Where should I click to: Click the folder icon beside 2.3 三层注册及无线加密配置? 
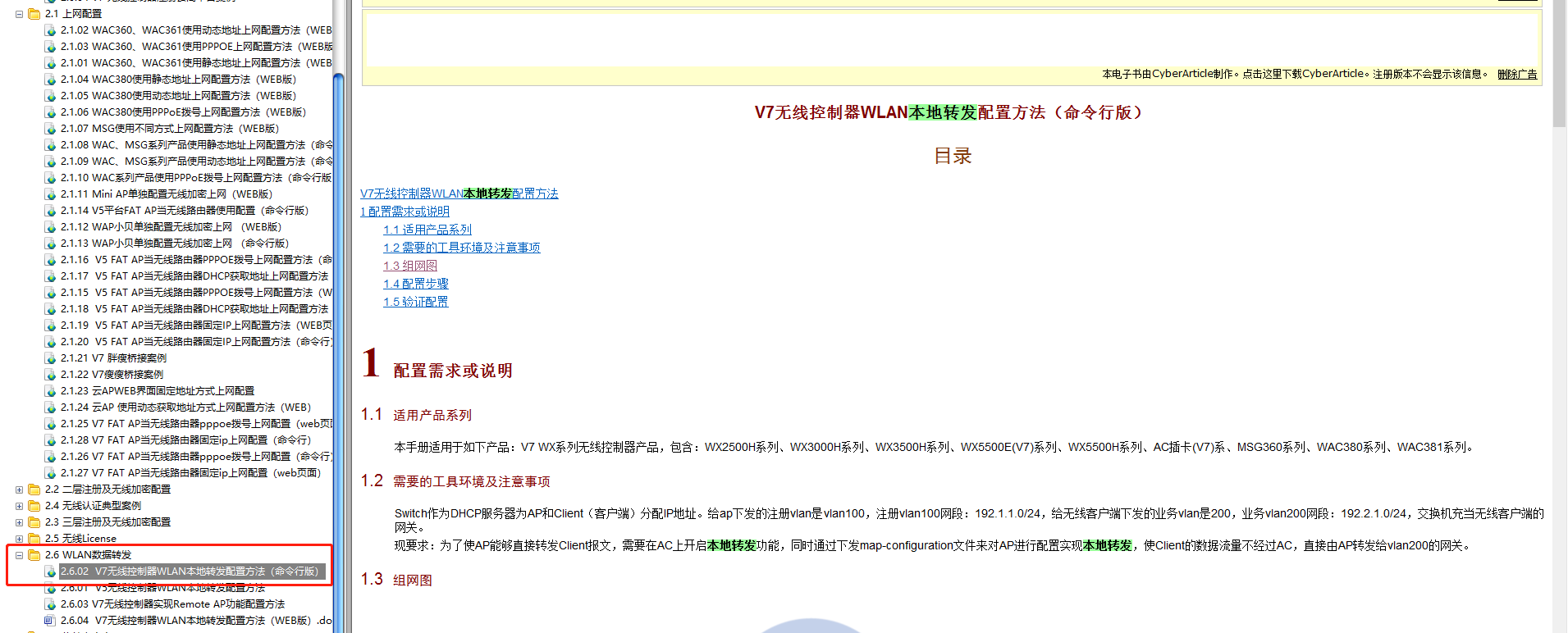click(34, 522)
